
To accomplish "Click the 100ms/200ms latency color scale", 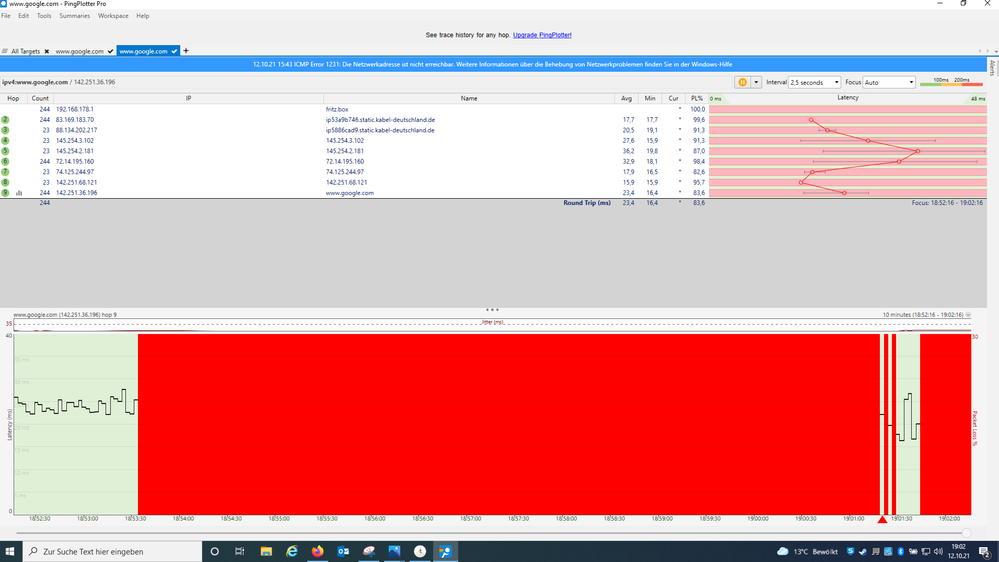I will [x=952, y=82].
